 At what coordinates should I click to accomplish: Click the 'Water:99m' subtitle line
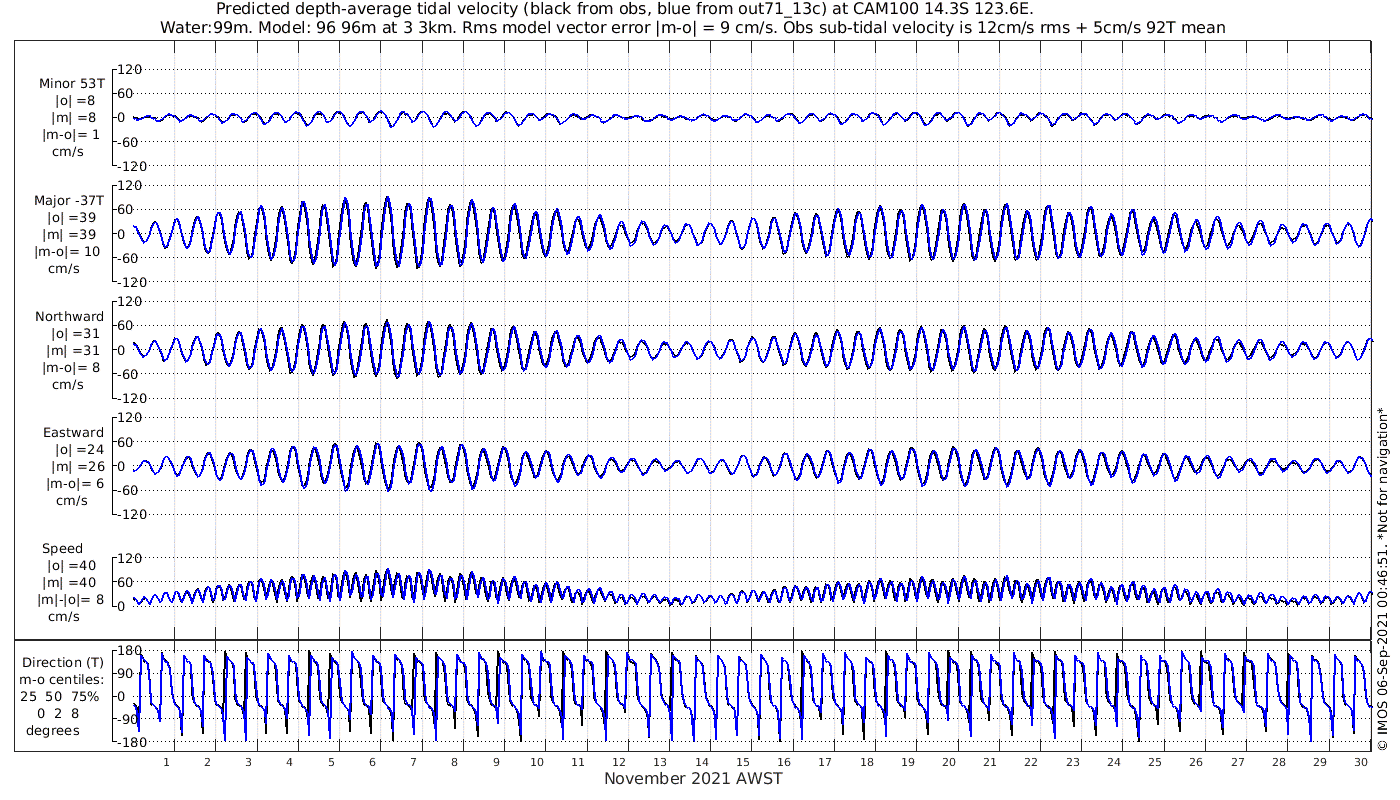[x=693, y=27]
